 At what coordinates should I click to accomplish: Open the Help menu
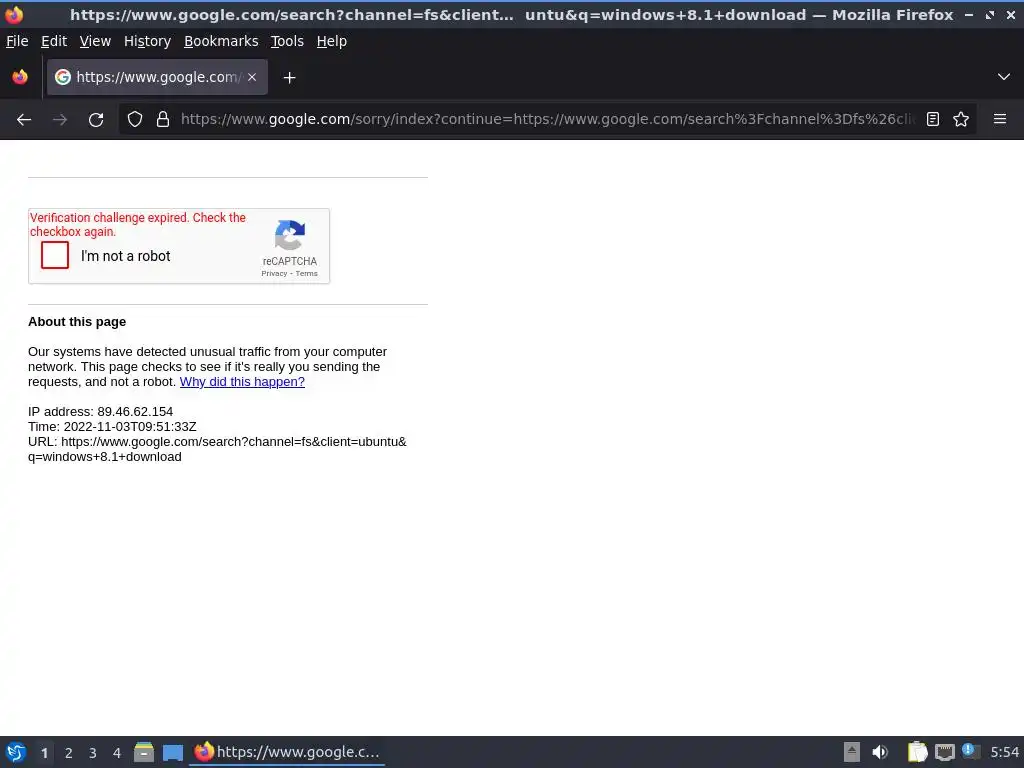point(332,41)
